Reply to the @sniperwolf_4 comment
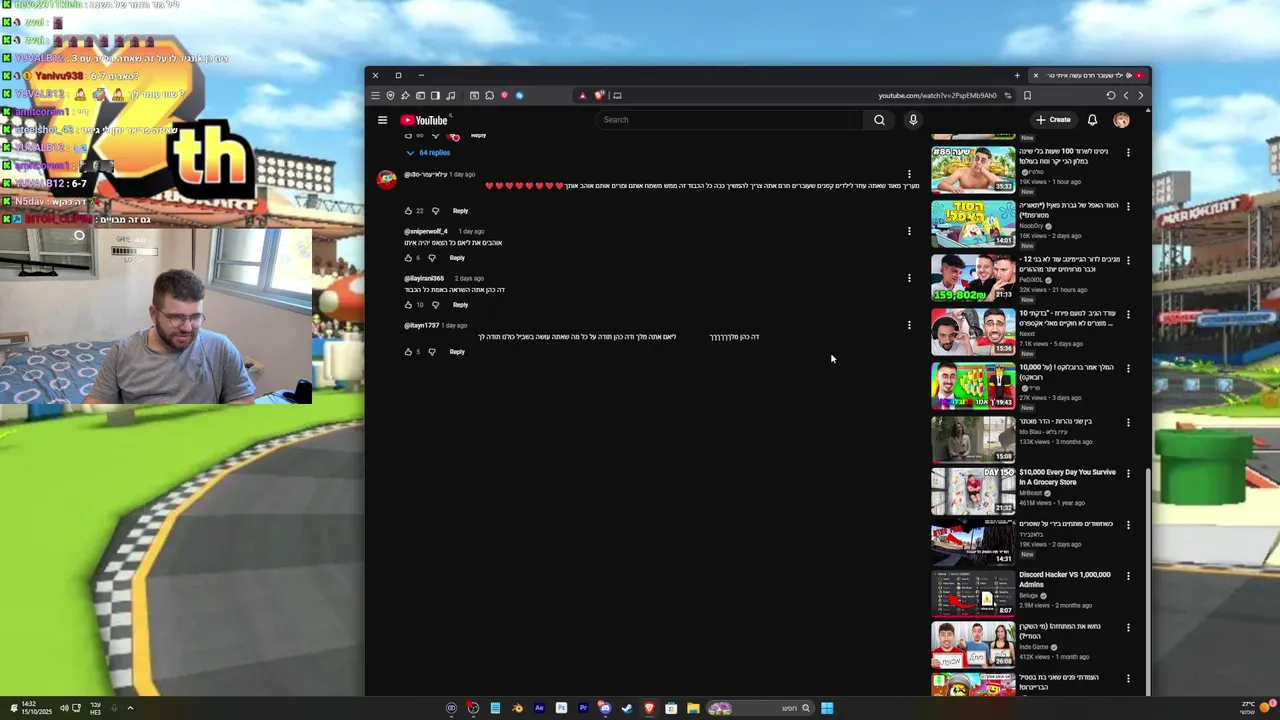 457,258
